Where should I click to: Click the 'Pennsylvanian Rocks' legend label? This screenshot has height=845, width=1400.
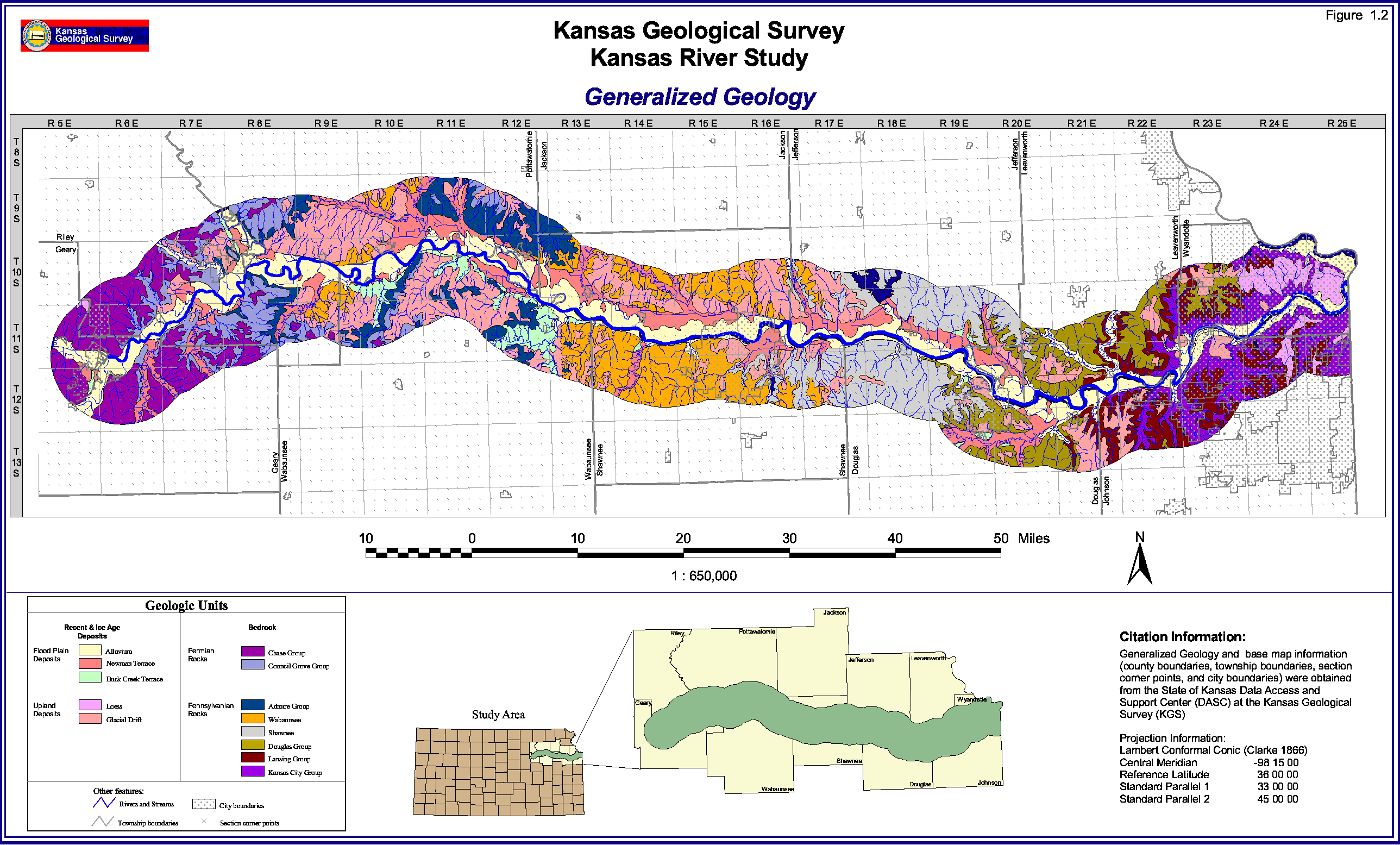click(x=211, y=710)
